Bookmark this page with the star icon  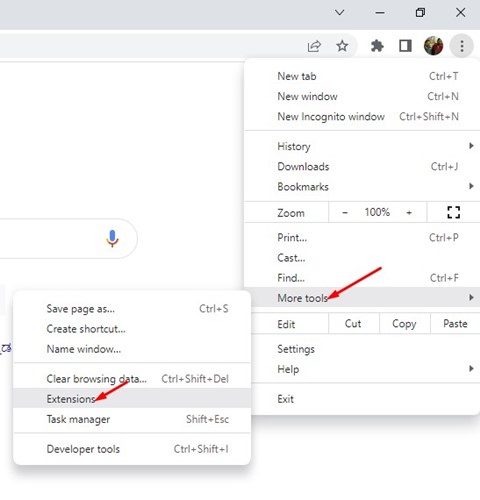click(342, 46)
